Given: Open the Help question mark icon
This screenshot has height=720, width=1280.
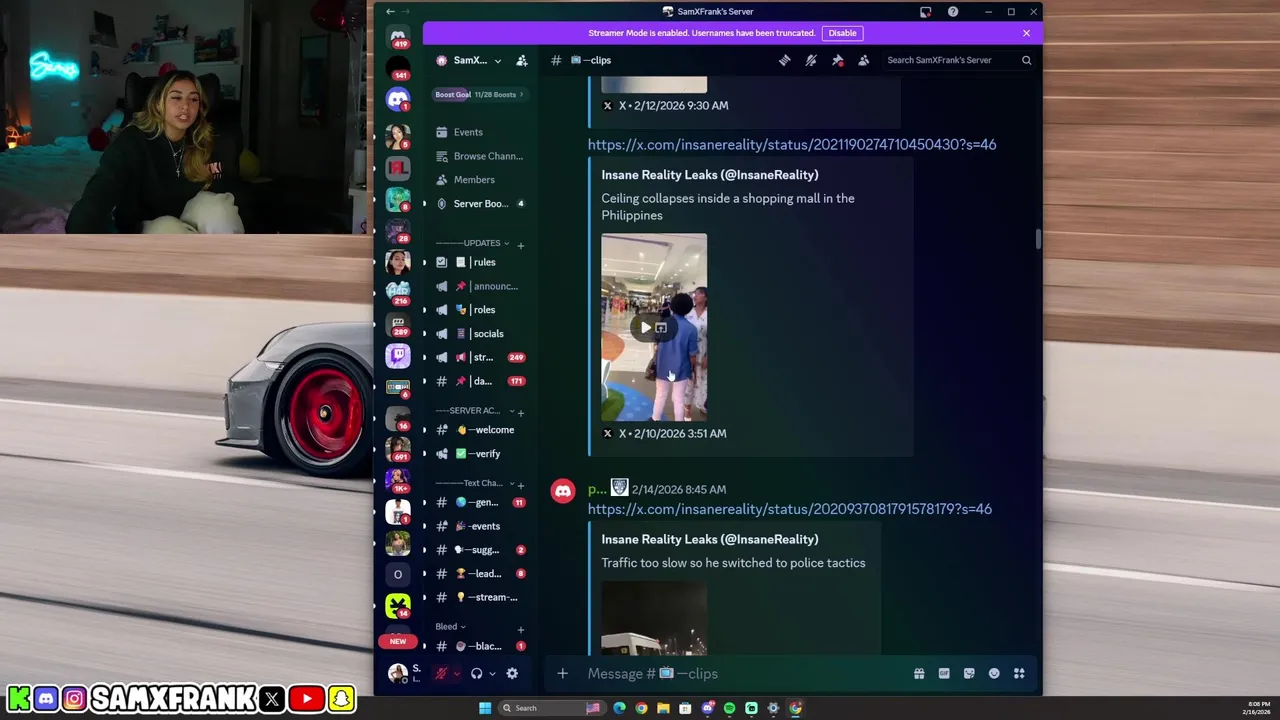Looking at the screenshot, I should [x=953, y=12].
